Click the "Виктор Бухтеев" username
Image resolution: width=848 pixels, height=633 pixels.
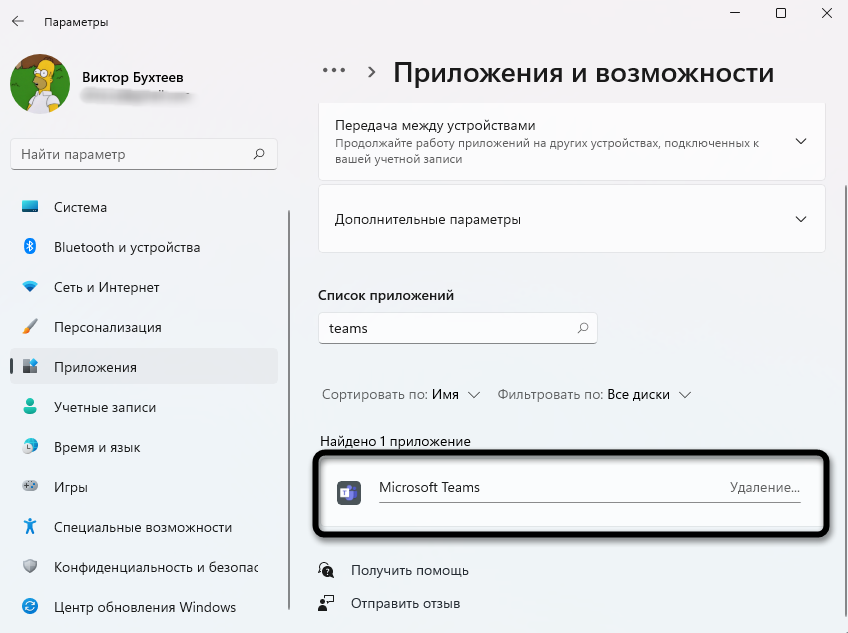click(132, 77)
